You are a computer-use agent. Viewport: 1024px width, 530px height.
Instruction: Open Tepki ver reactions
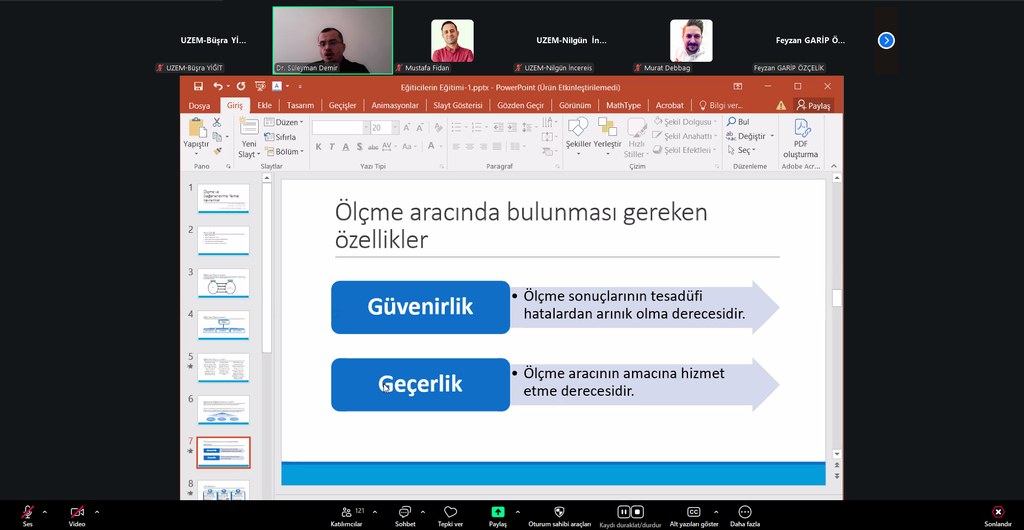tap(450, 512)
